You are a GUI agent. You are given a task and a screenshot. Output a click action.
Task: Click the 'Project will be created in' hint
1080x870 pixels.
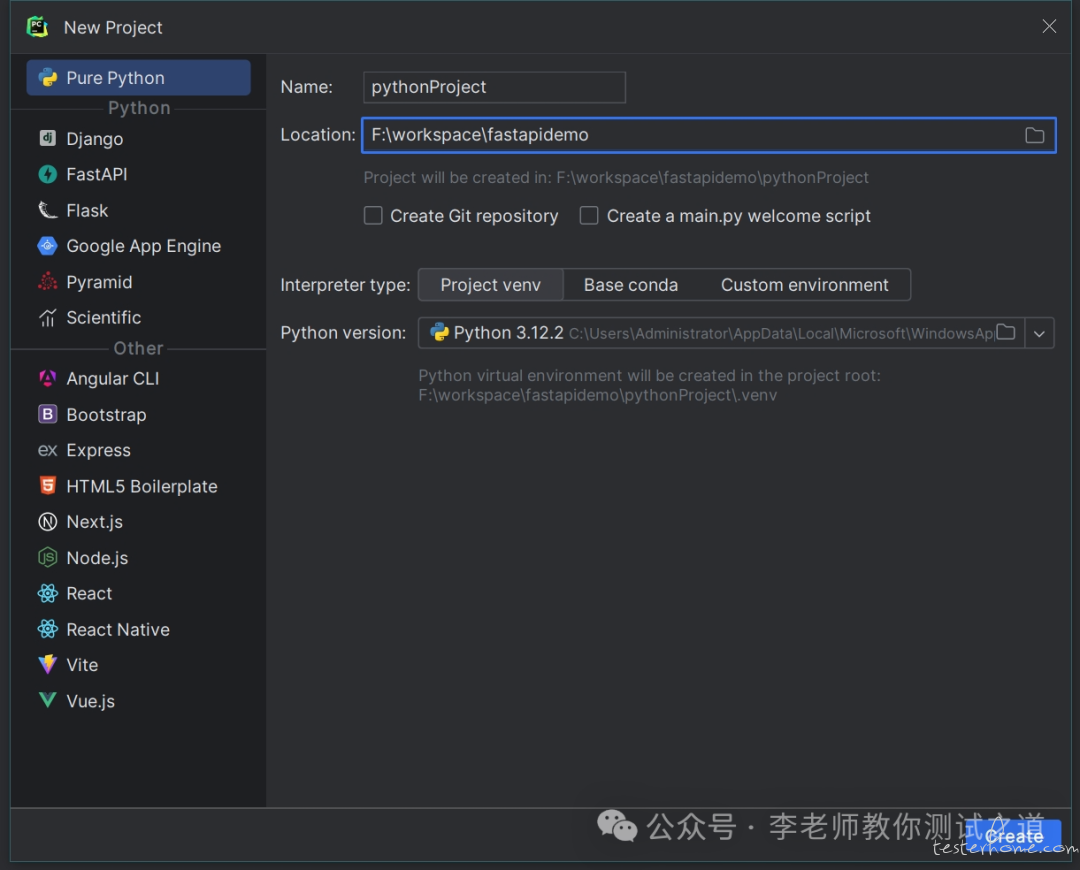[616, 178]
